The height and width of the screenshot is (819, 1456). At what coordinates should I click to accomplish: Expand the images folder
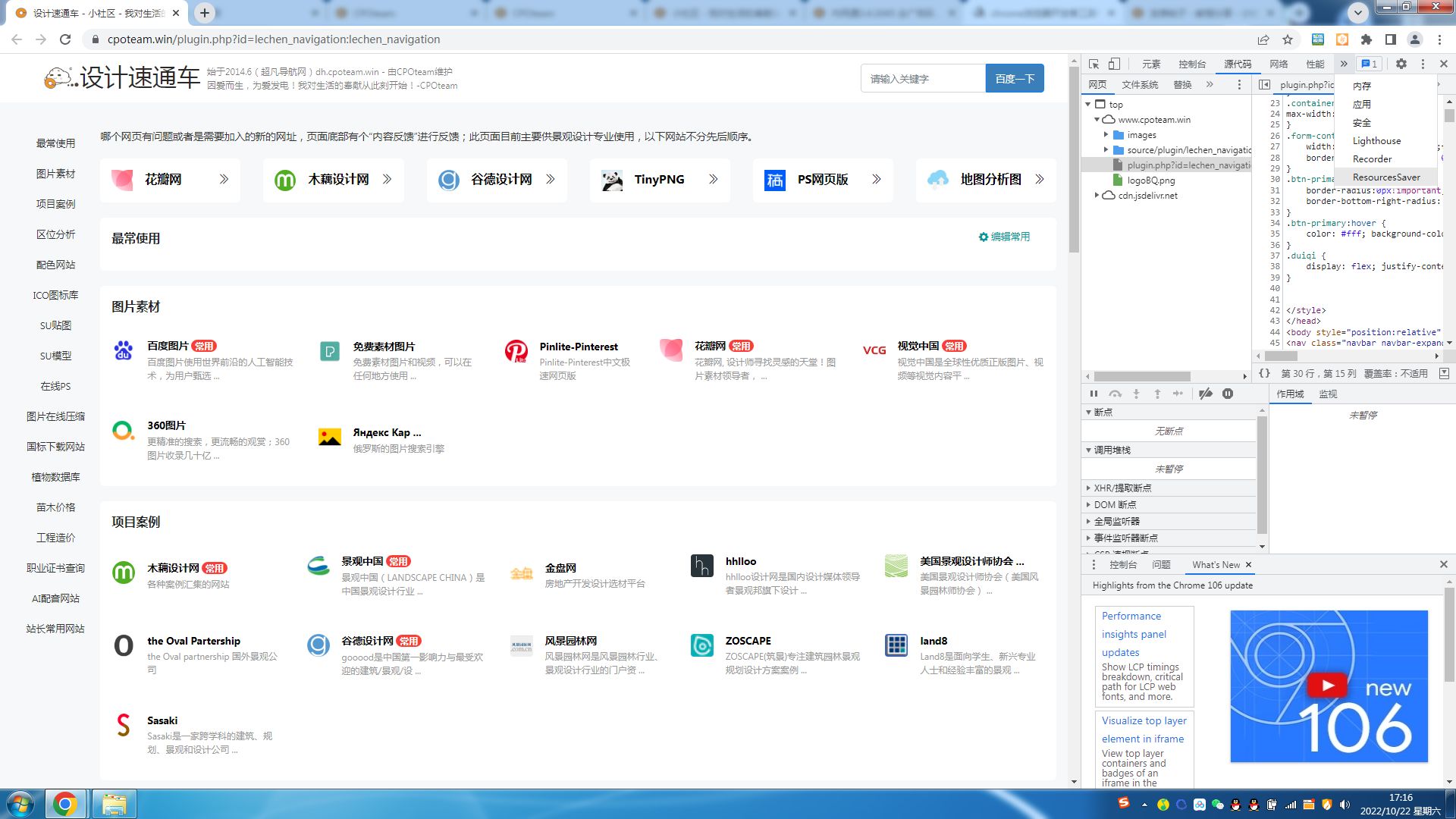[x=1106, y=134]
